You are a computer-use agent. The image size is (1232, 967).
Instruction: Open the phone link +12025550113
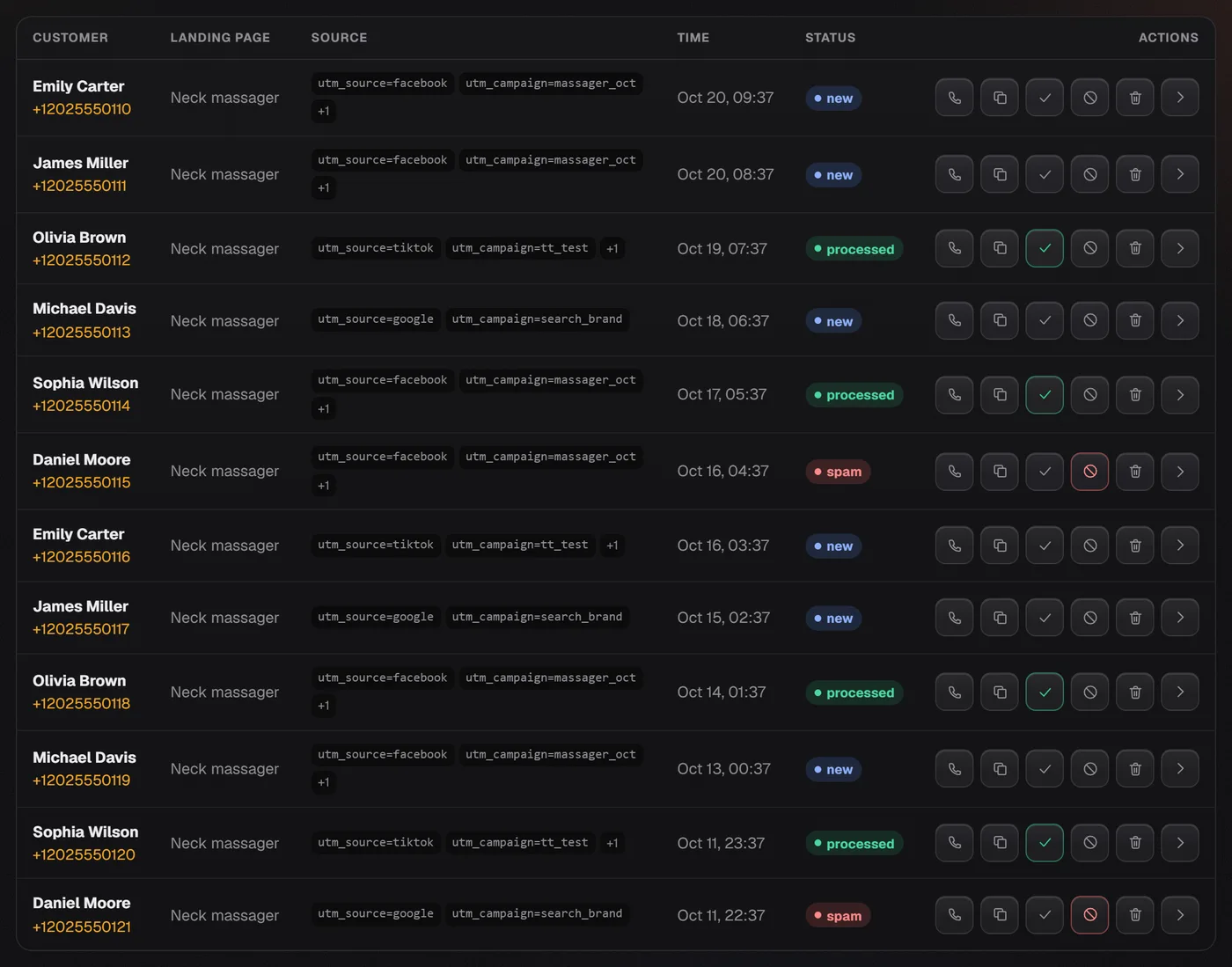(x=82, y=333)
